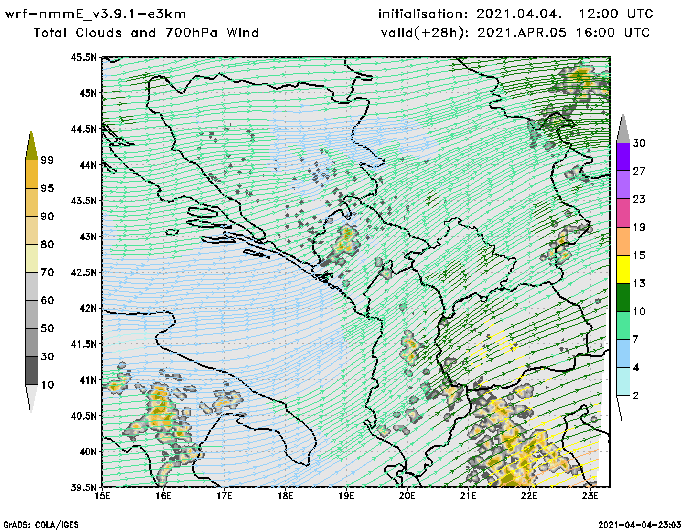The width and height of the screenshot is (700, 530).
Task: Click the 16E longitude label
Action: 163,496
